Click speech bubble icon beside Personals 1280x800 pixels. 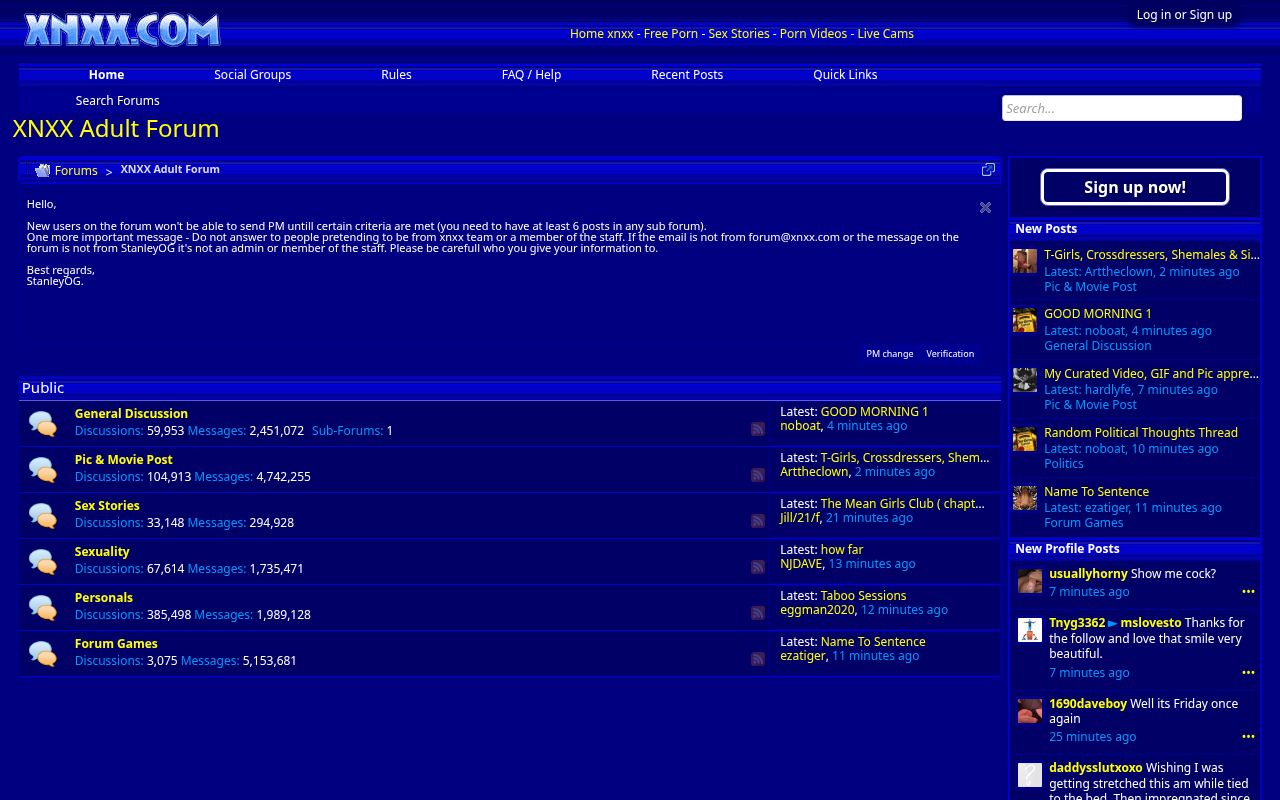click(x=42, y=607)
